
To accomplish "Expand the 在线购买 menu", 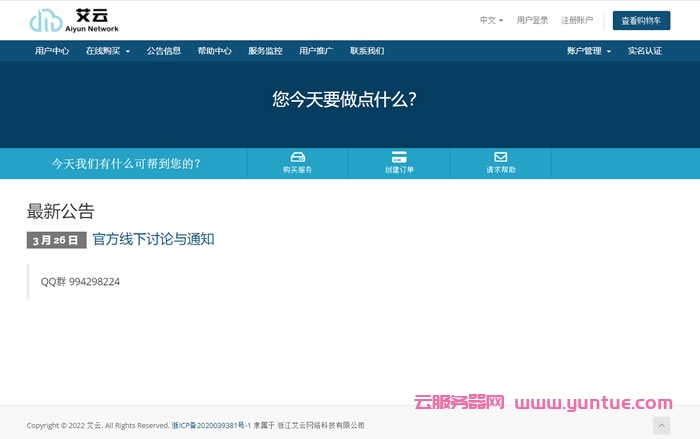I will [107, 51].
